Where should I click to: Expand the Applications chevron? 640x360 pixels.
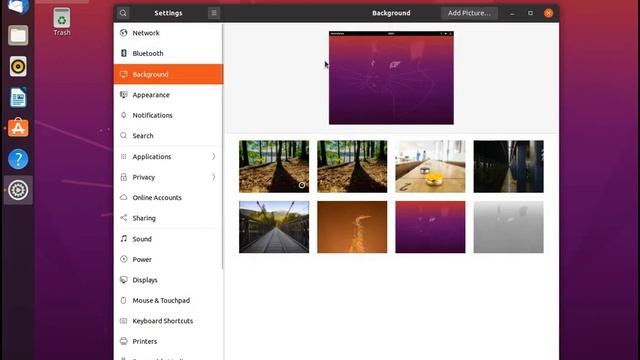pos(213,156)
